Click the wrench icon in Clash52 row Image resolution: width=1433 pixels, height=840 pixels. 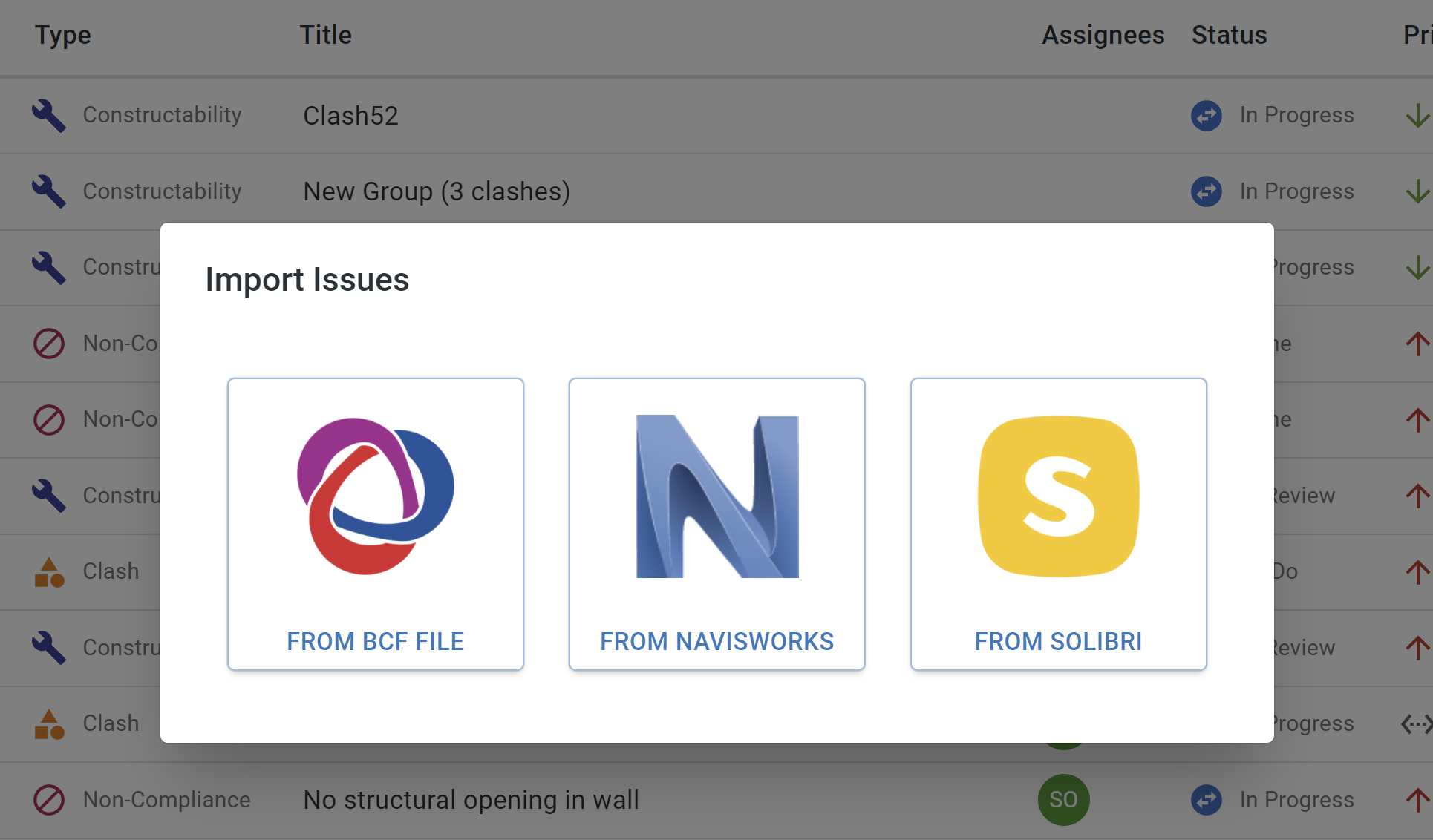coord(49,116)
